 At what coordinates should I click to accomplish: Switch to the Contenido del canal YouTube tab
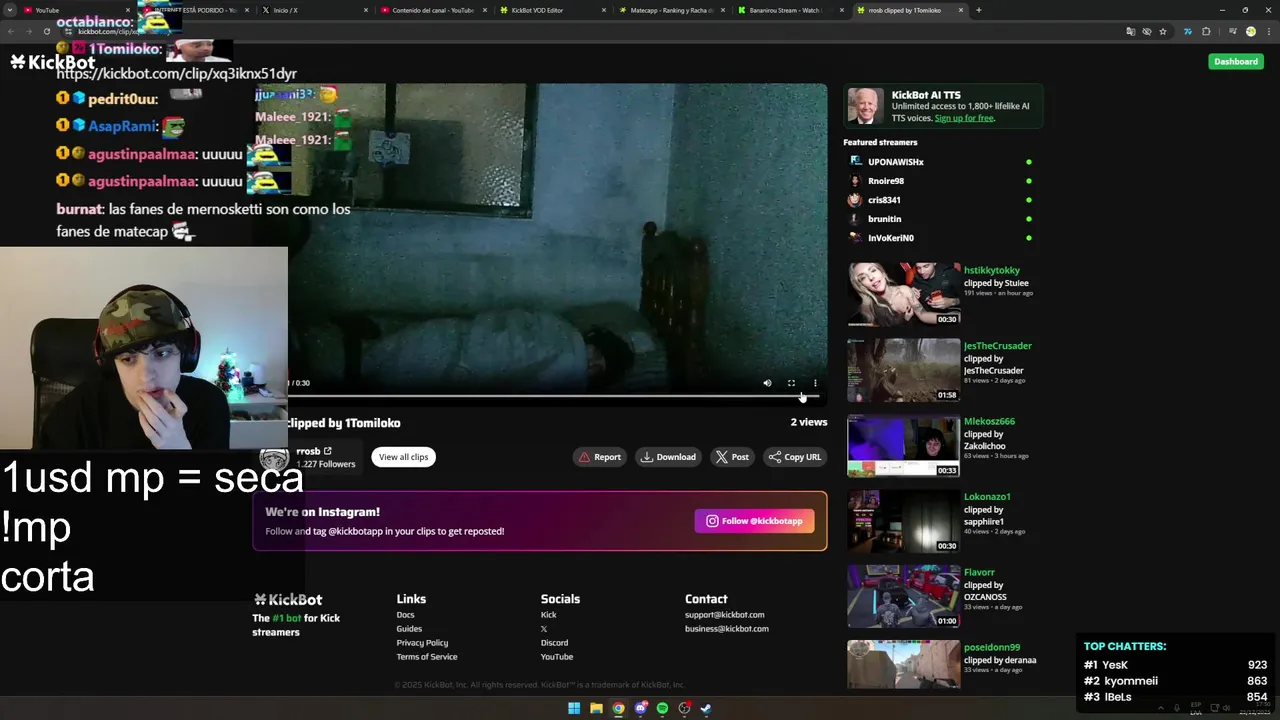coord(430,10)
